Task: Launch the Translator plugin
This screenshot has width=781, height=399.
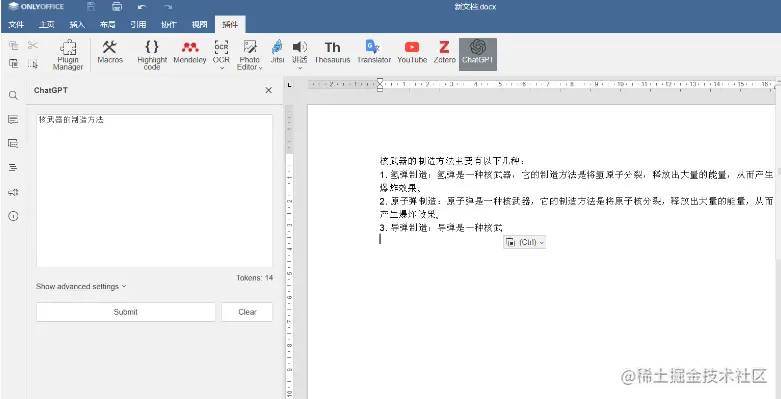Action: coord(374,52)
